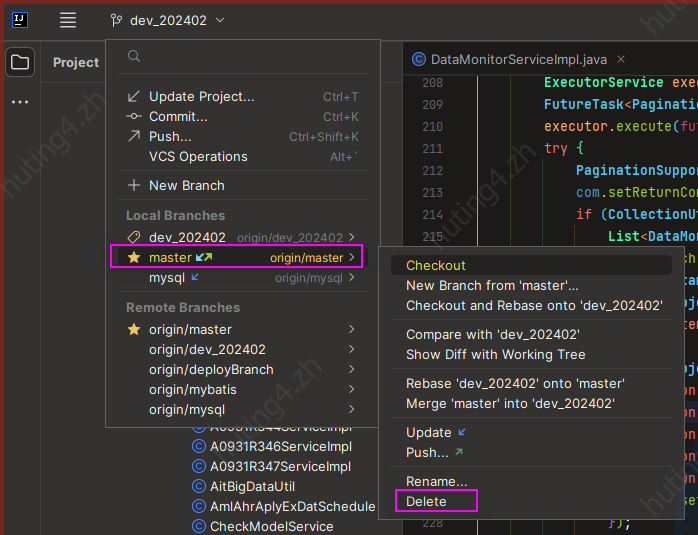Viewport: 698px width, 535px height.
Task: Open VCS Operations entry
Action: pyautogui.click(x=243, y=157)
